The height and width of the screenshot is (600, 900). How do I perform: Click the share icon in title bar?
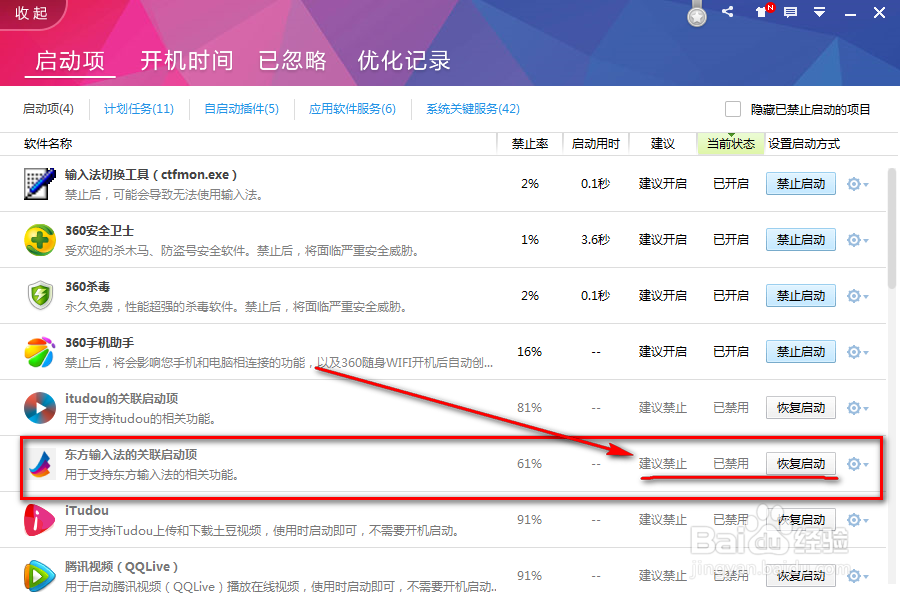pos(728,11)
